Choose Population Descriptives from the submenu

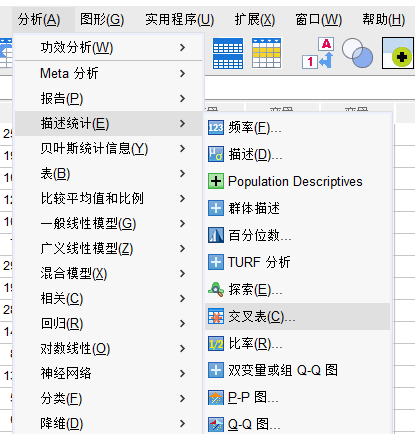[x=297, y=181]
